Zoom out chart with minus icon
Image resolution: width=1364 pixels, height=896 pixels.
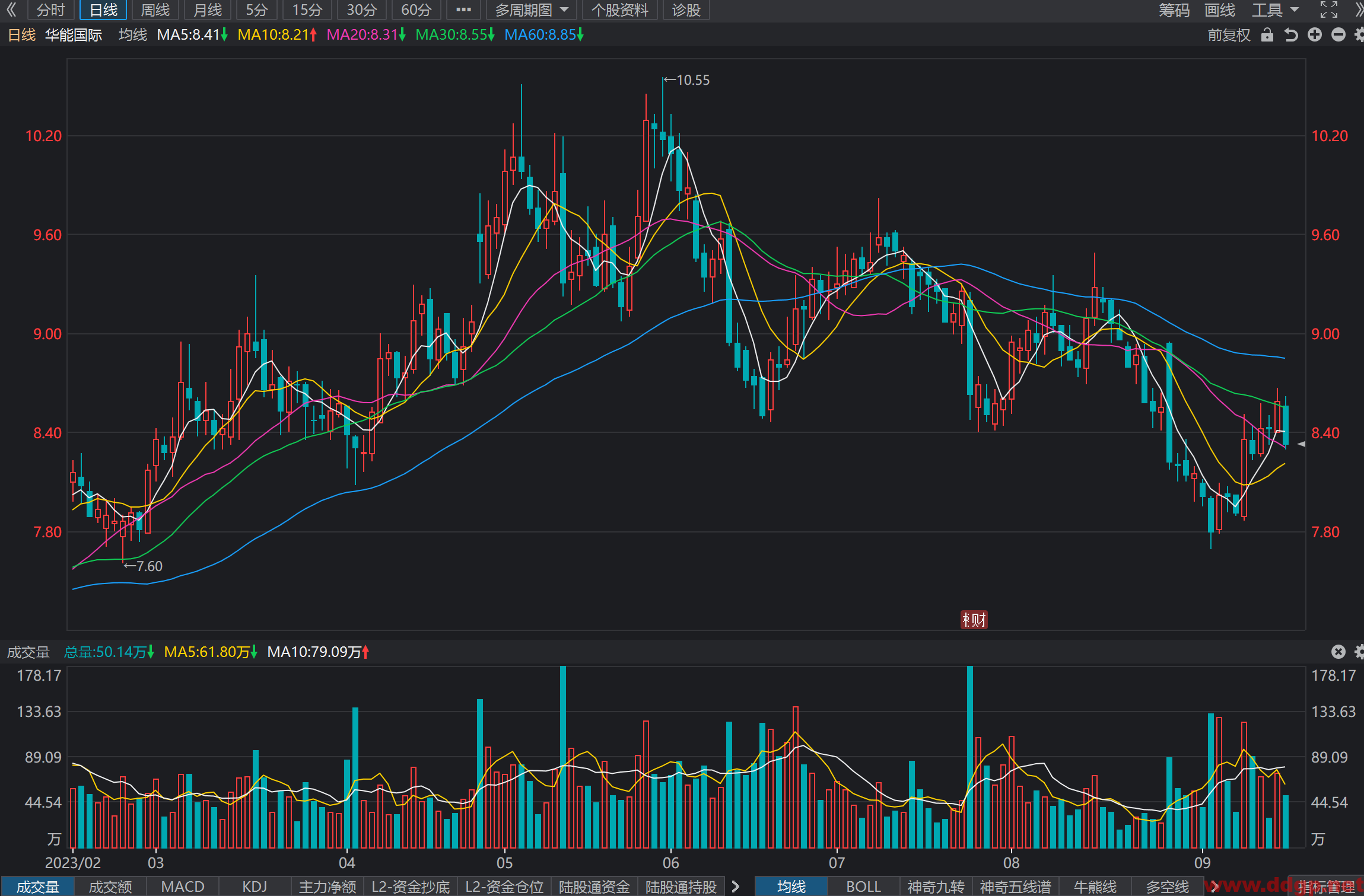point(1338,35)
